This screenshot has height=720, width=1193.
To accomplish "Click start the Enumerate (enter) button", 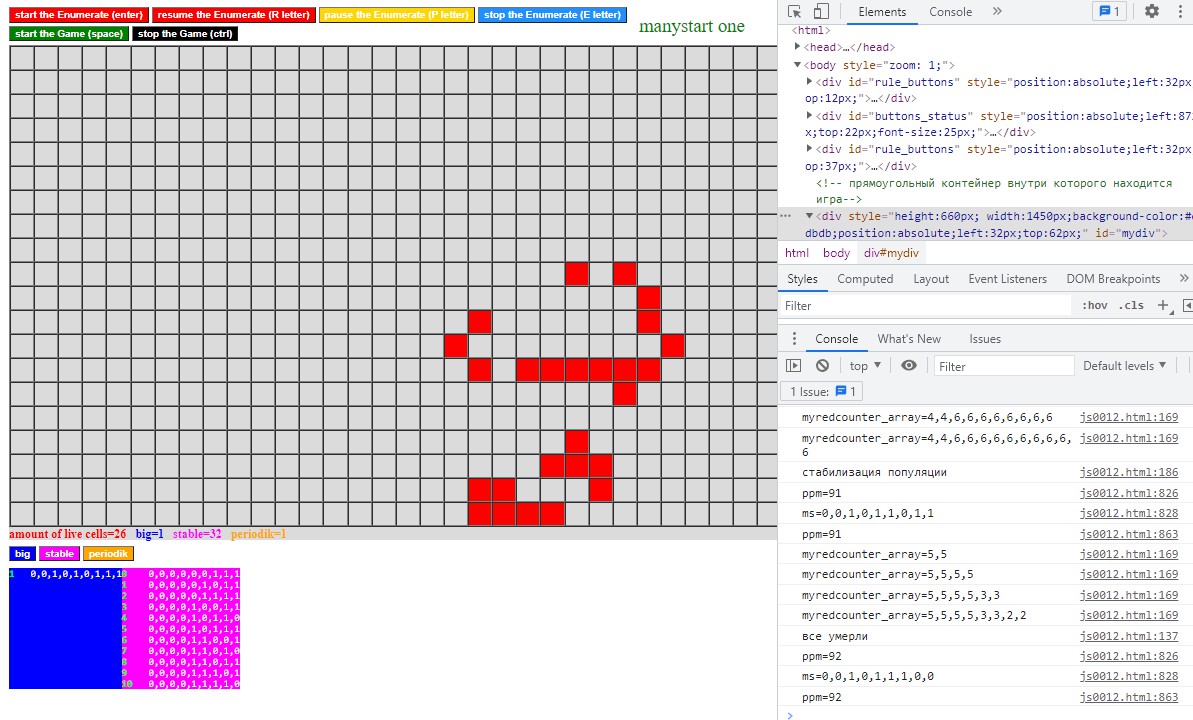I will coord(78,14).
